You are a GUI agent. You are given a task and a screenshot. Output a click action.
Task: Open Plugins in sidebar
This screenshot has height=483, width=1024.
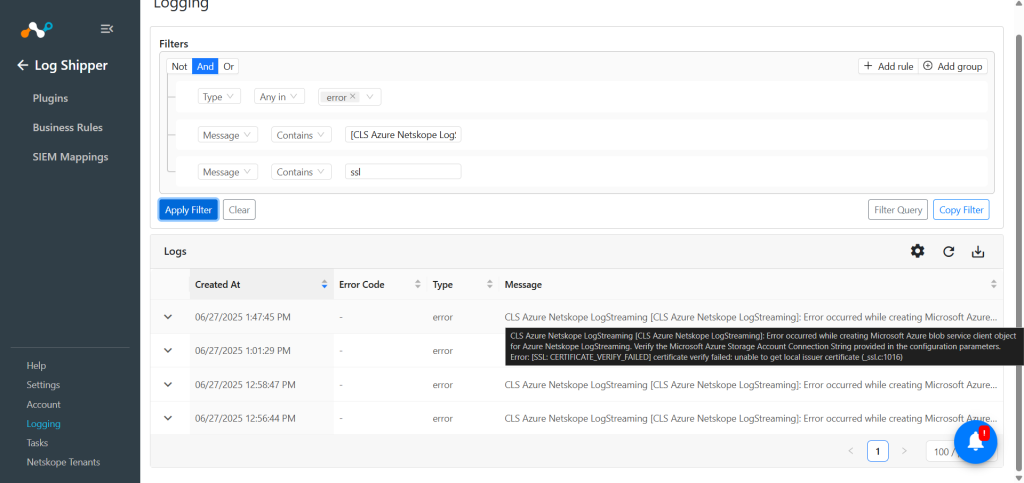[x=50, y=99]
